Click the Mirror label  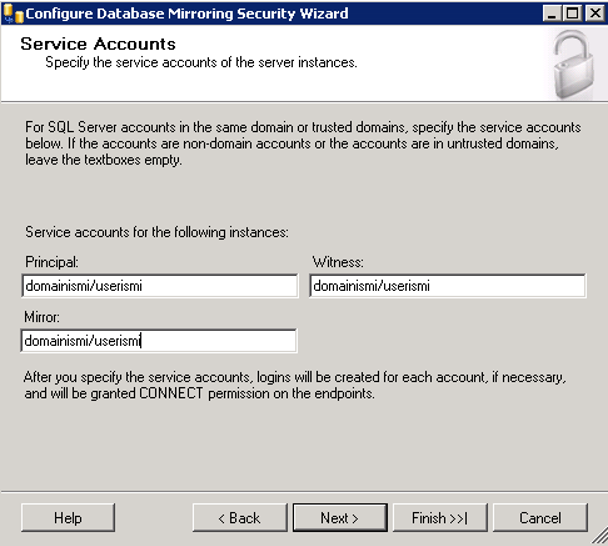point(42,317)
